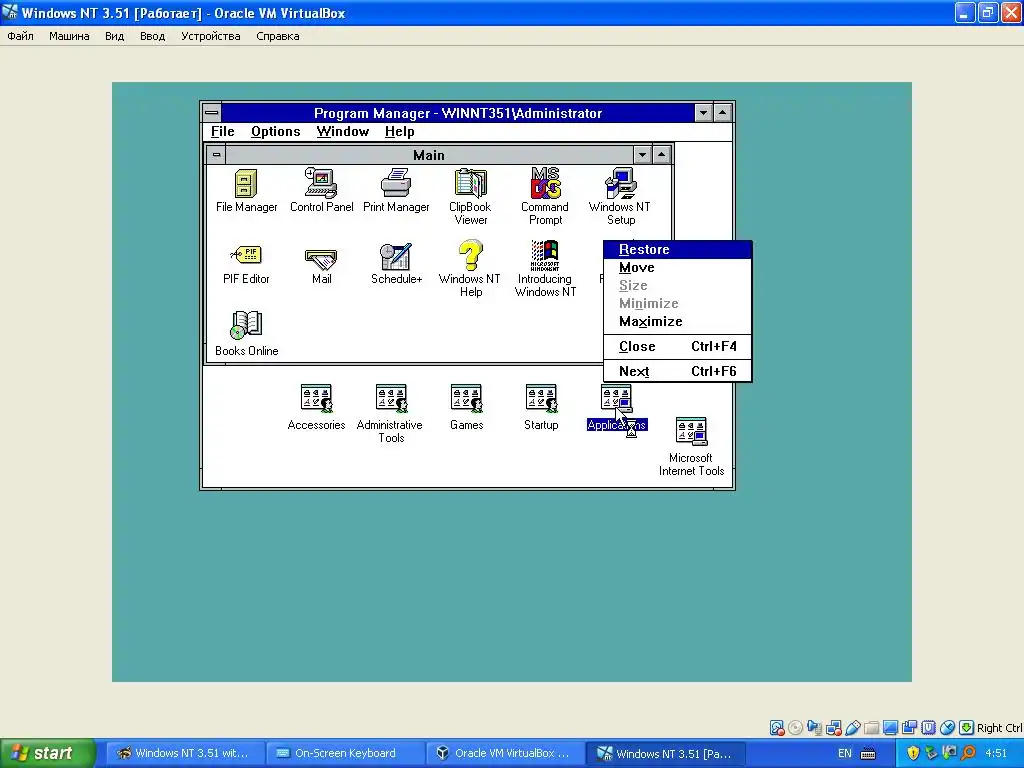Click the Main window maximize arrow

pos(662,155)
